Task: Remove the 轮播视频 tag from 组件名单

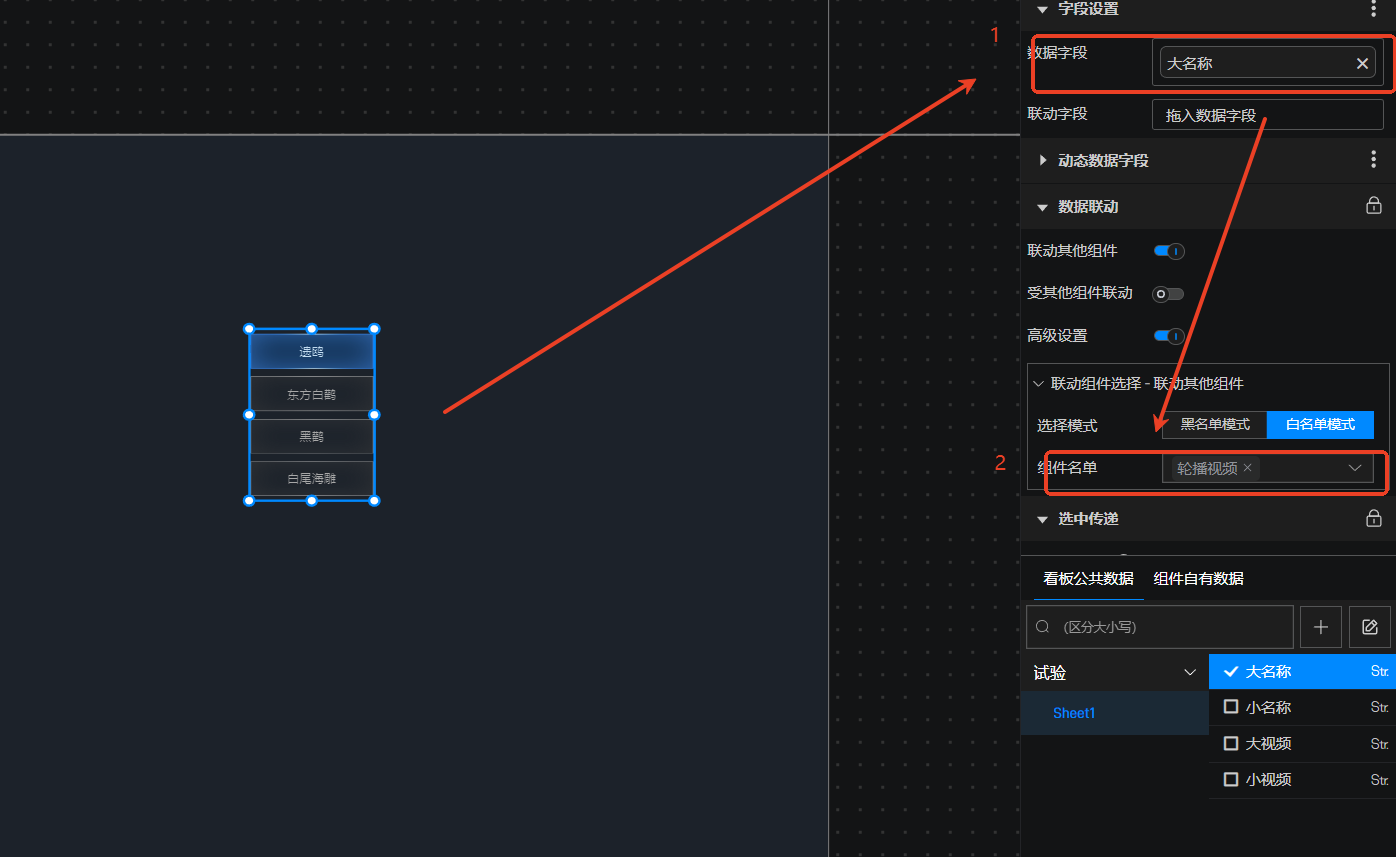Action: pos(1247,468)
